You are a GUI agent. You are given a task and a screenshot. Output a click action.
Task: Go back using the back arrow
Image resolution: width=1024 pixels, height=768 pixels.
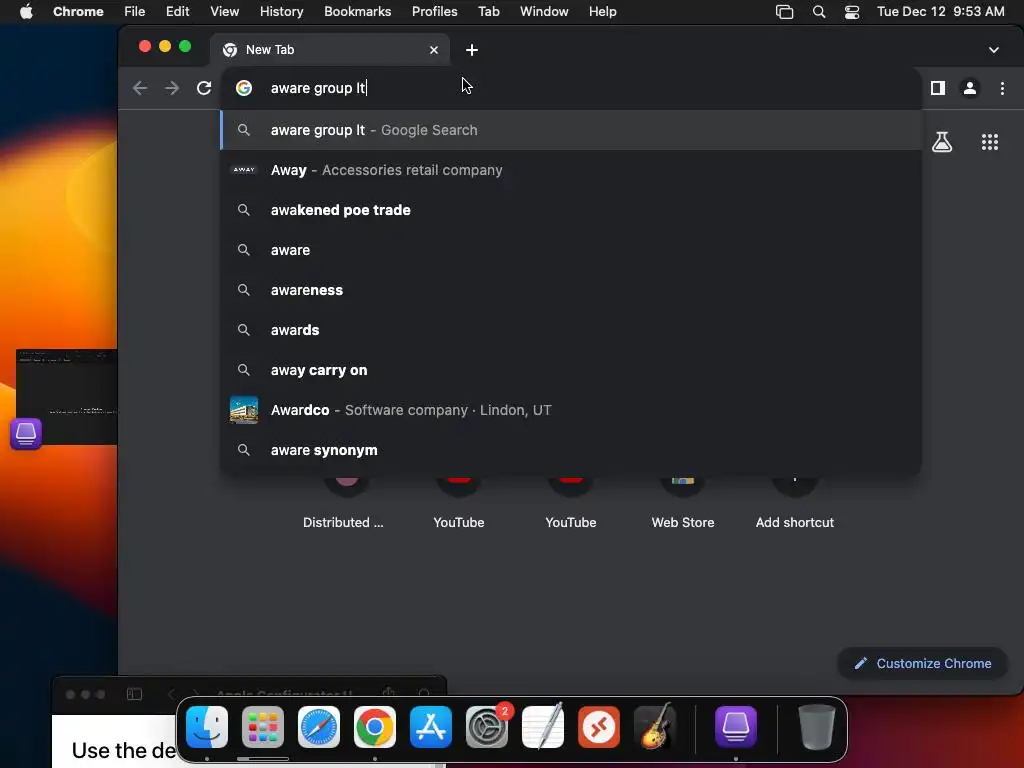pyautogui.click(x=140, y=88)
